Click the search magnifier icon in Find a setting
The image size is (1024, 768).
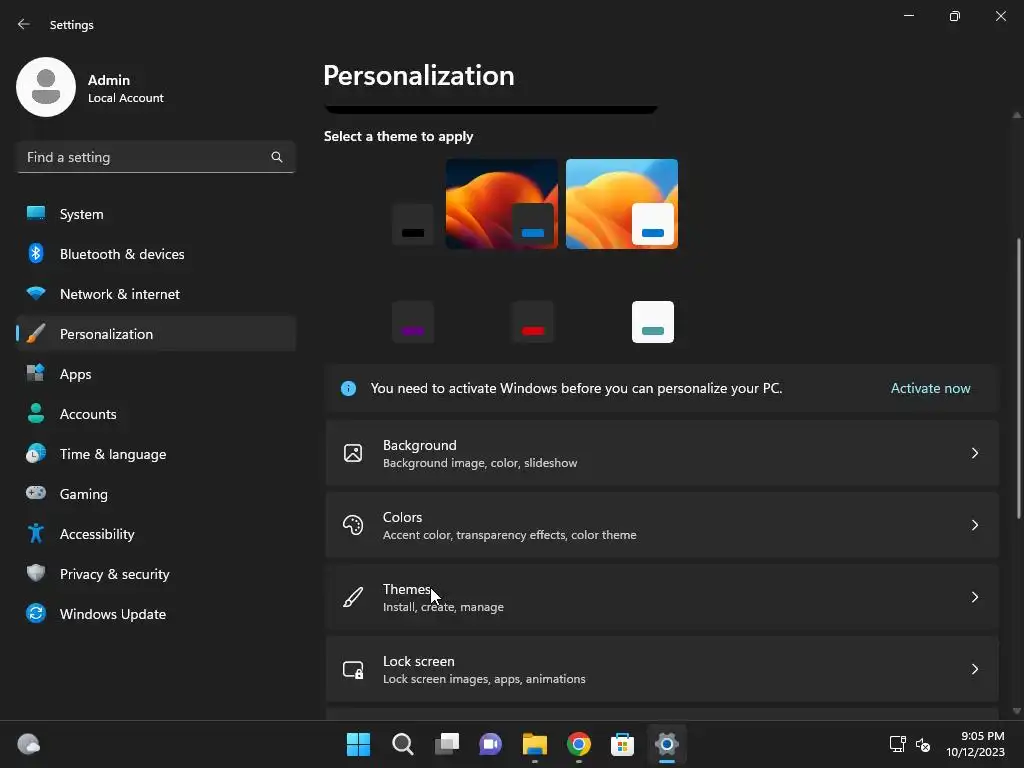click(x=277, y=157)
